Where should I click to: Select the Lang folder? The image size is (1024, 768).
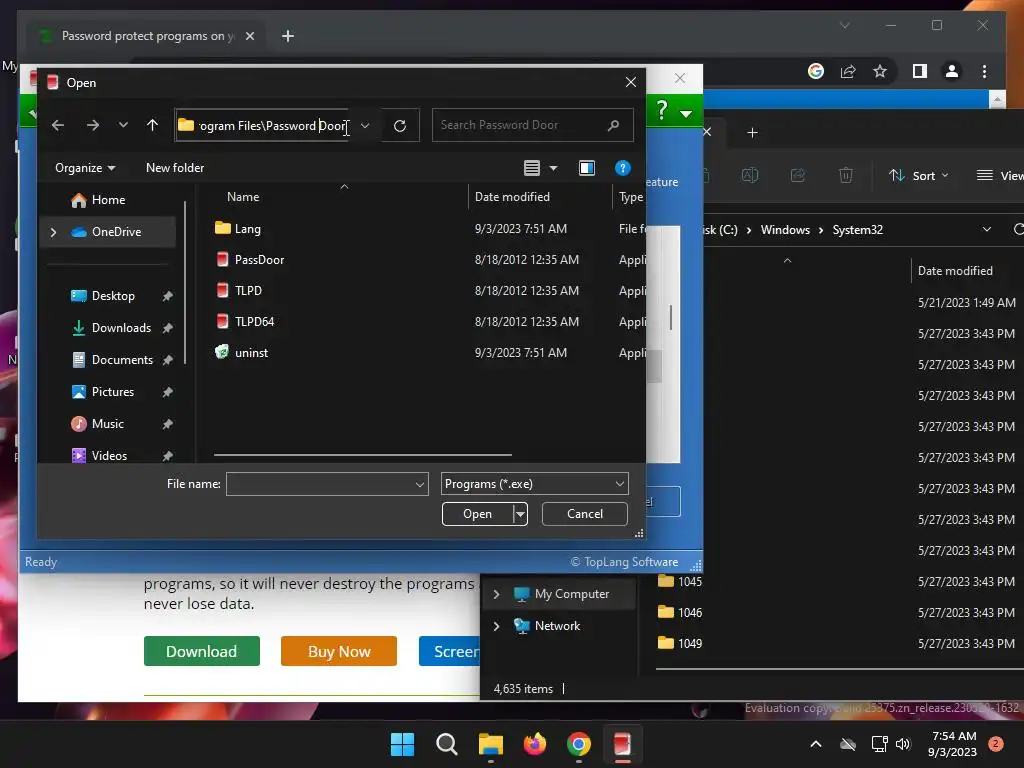pyautogui.click(x=248, y=229)
